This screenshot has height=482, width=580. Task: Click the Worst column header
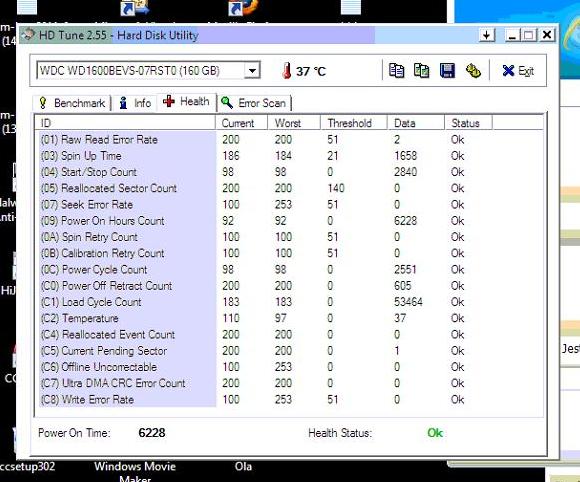294,123
